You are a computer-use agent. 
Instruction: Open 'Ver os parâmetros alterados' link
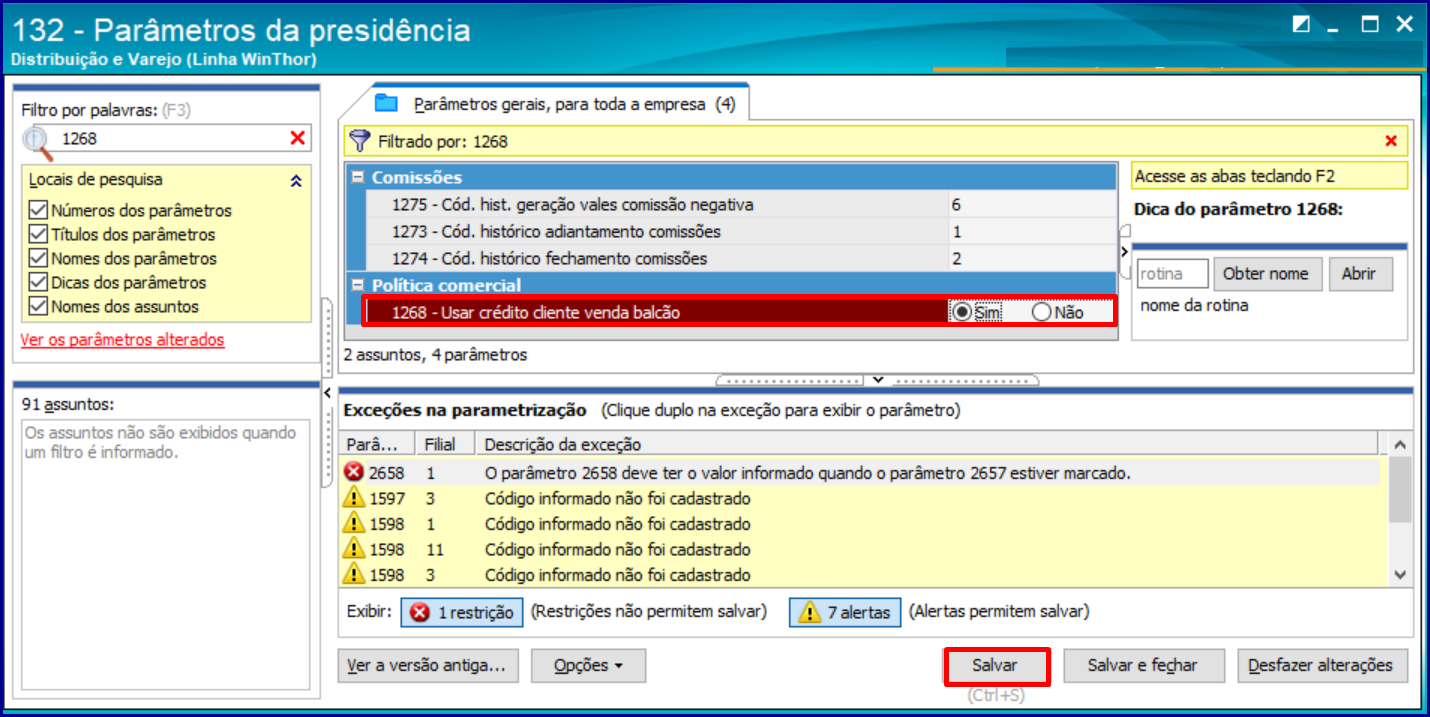(x=122, y=340)
